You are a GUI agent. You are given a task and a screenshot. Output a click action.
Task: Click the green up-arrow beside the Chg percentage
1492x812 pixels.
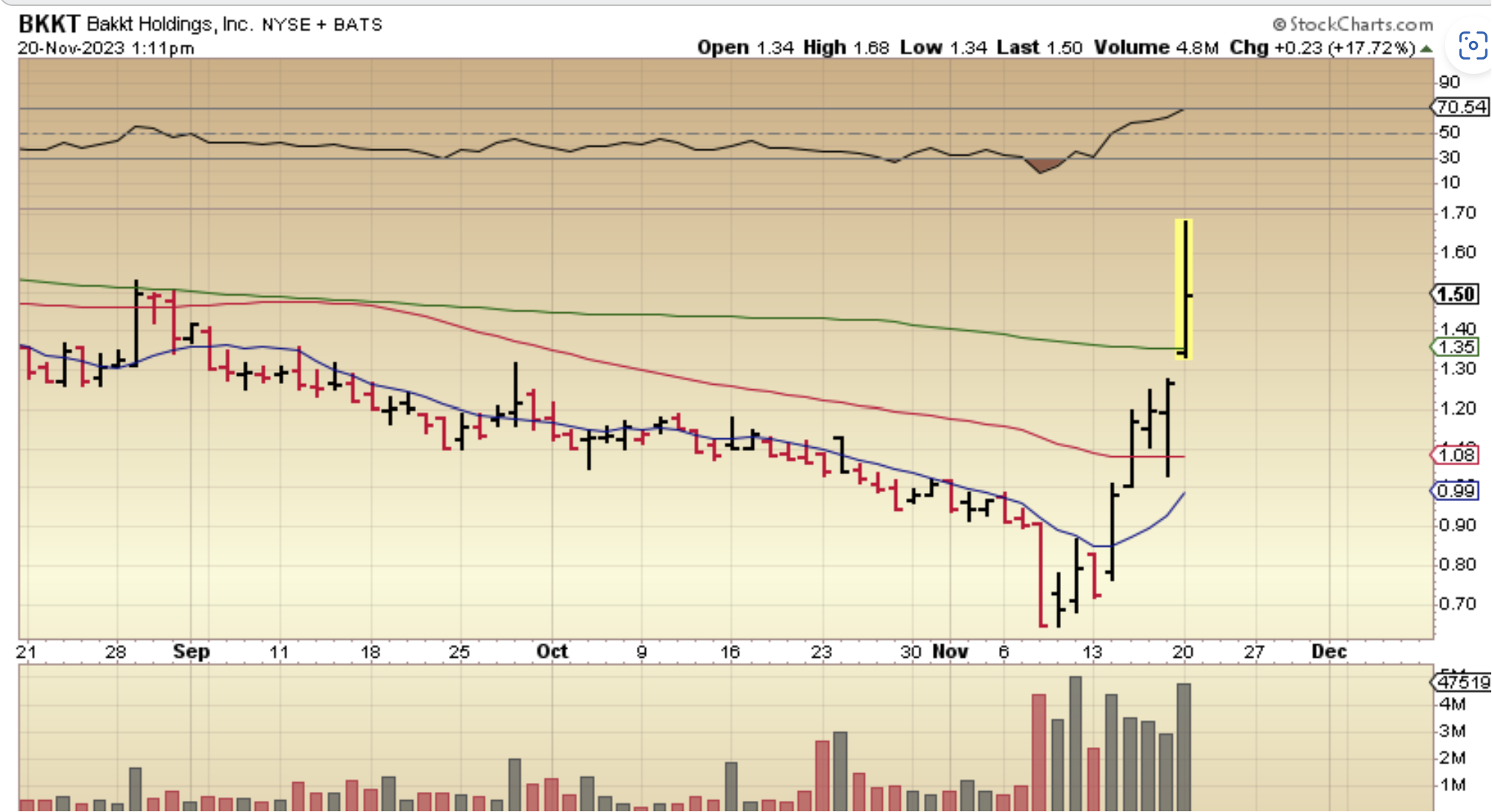pos(1426,49)
